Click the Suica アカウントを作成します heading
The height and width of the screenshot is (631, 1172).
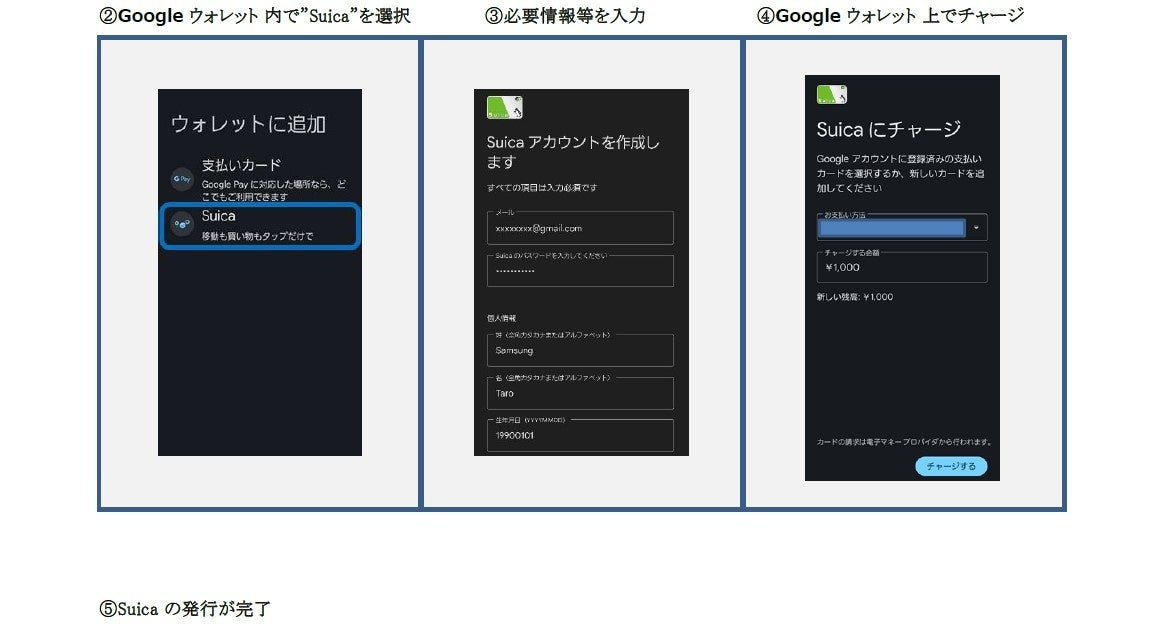[x=573, y=152]
